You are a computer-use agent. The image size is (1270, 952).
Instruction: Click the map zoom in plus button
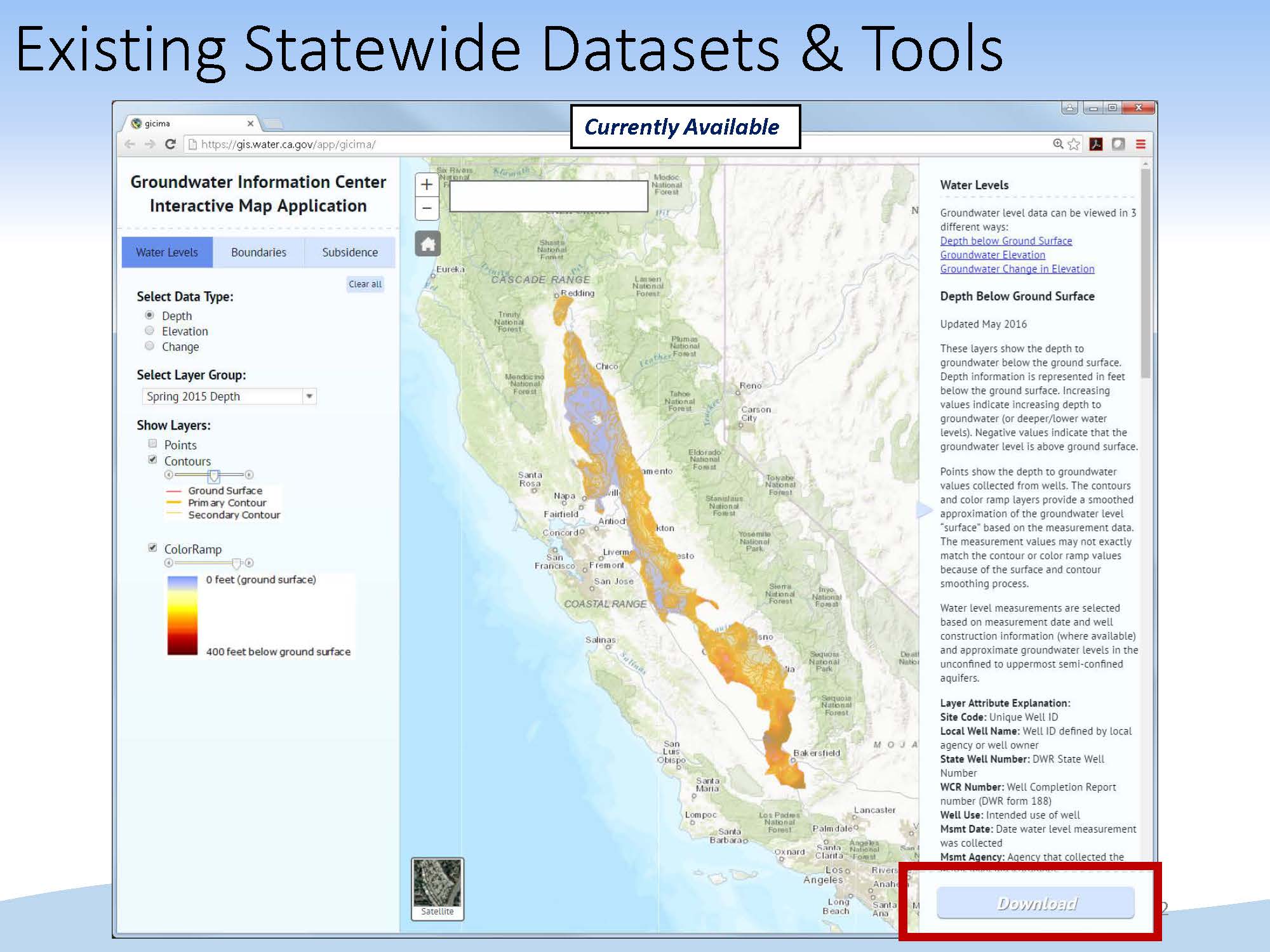(x=427, y=185)
